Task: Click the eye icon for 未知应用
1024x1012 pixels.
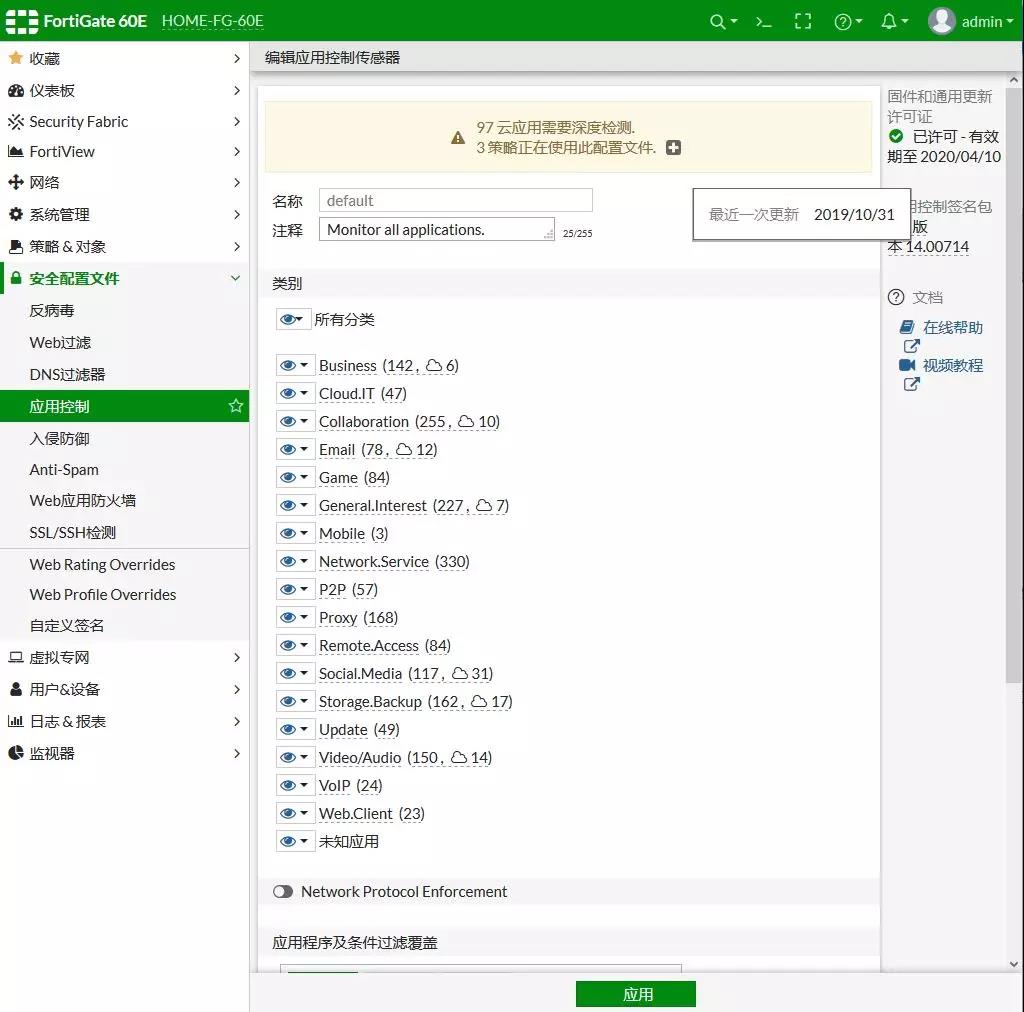Action: 288,841
